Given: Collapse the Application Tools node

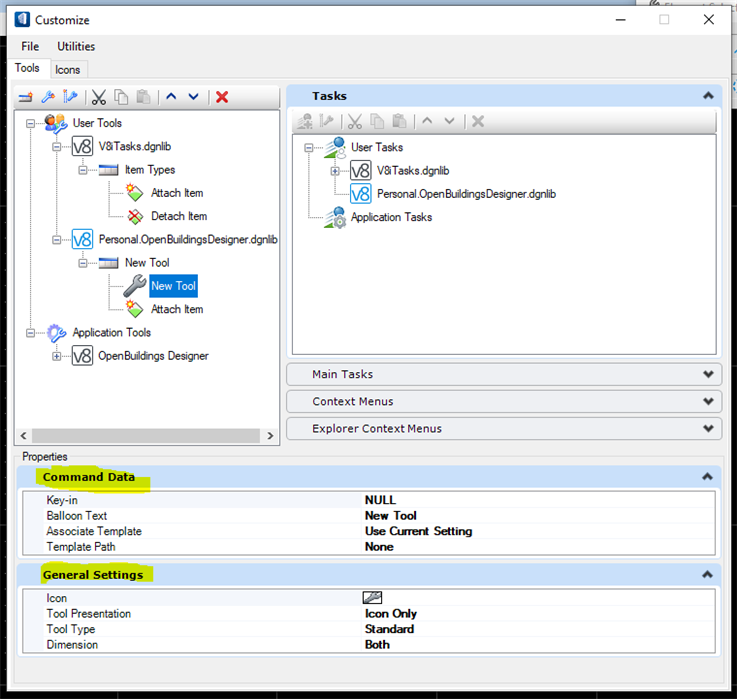Looking at the screenshot, I should [x=31, y=333].
